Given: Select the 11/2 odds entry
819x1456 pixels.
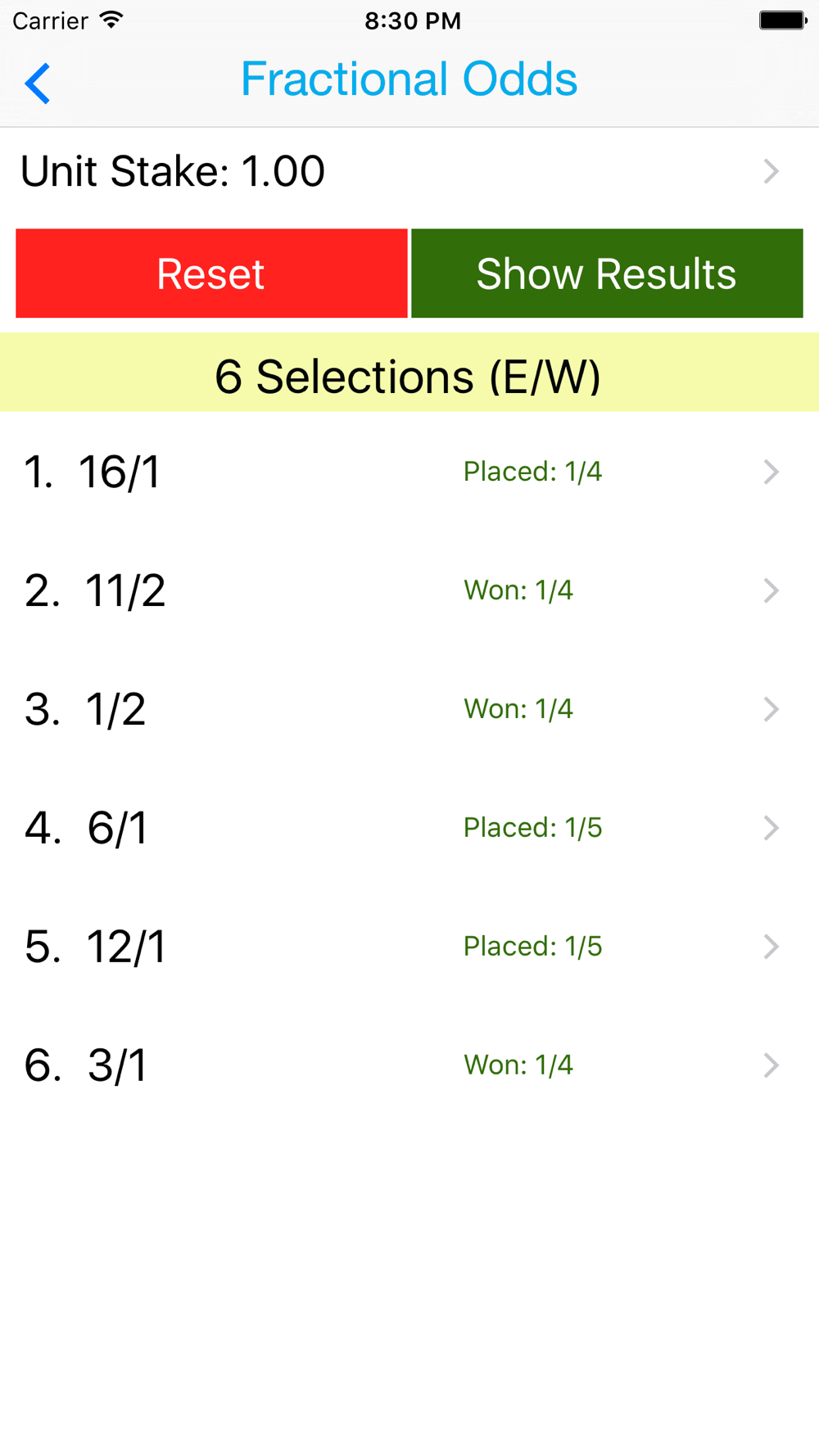Looking at the screenshot, I should pyautogui.click(x=124, y=591).
